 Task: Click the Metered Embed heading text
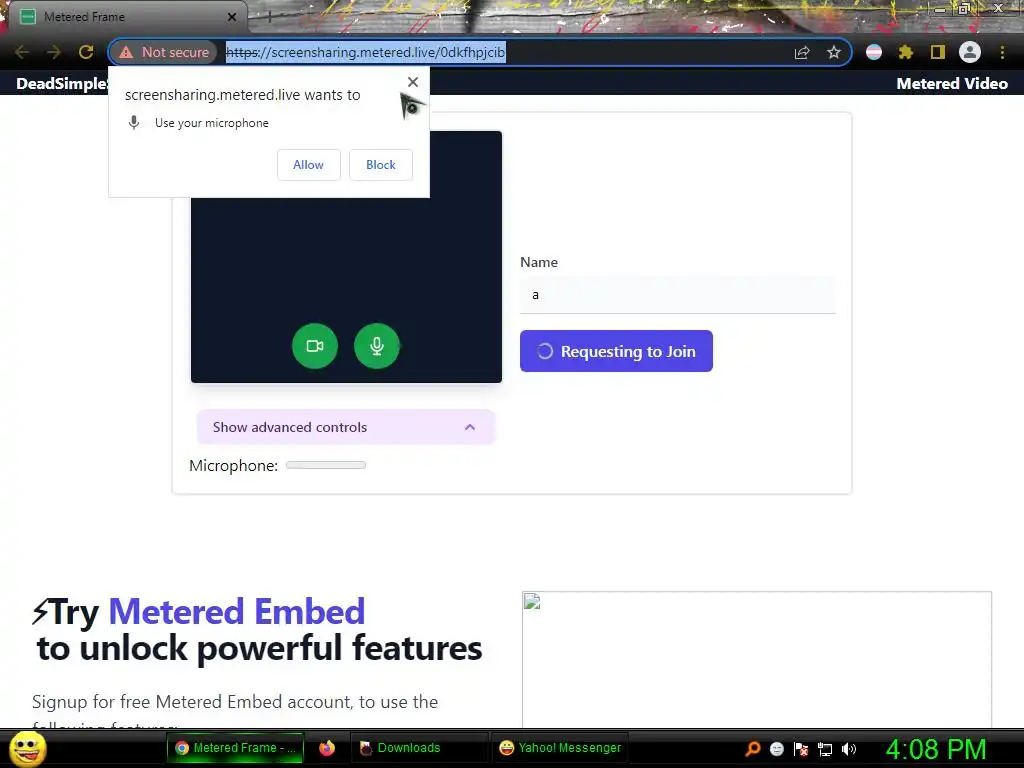[236, 612]
